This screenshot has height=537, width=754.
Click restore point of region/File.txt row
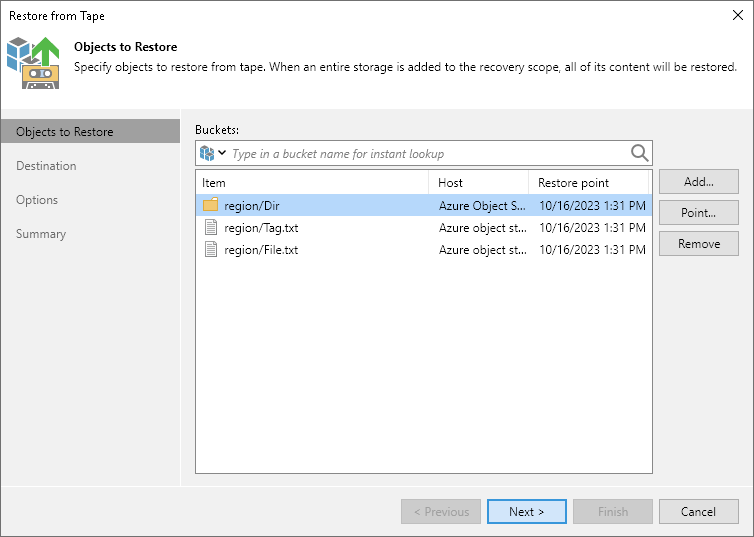tap(592, 250)
